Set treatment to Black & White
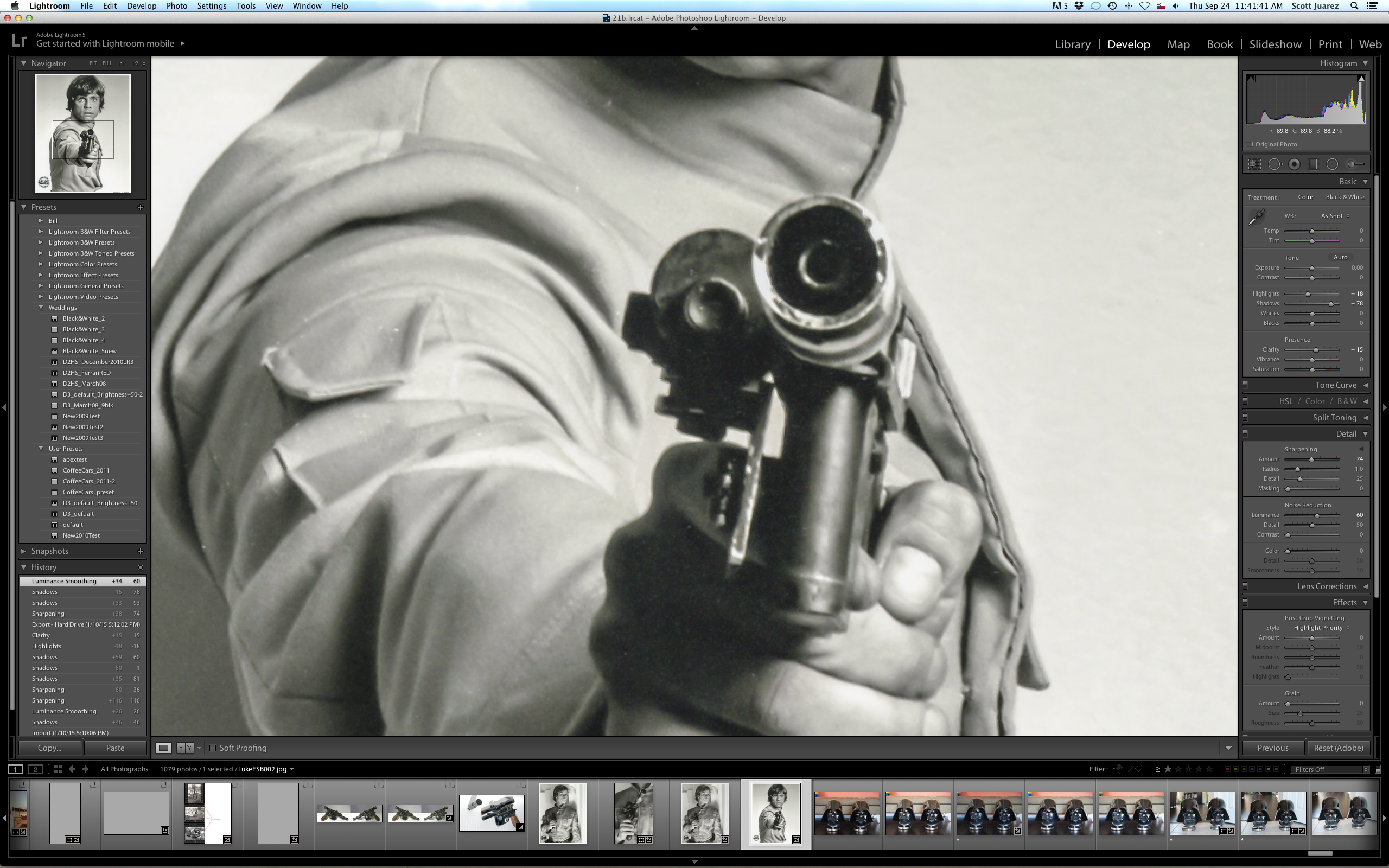The image size is (1389, 868). point(1345,197)
